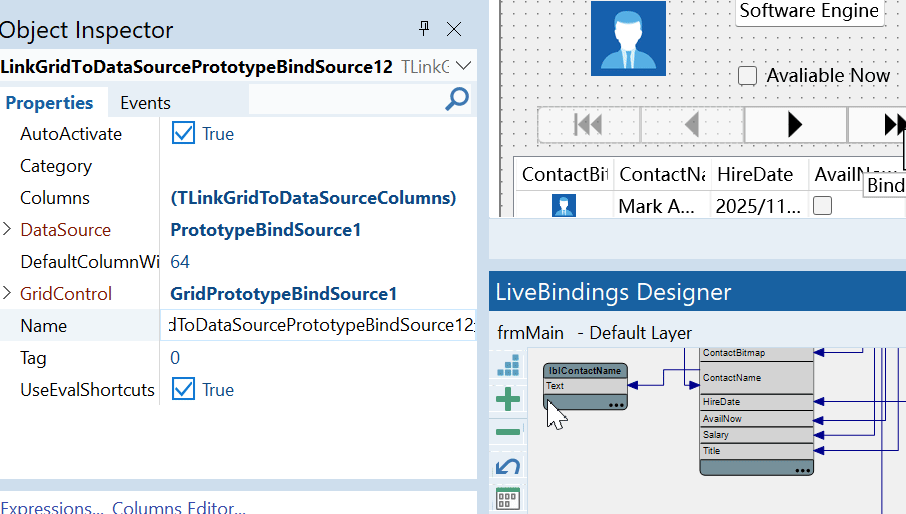Viewport: 906px width, 514px height.
Task: Click the Name property value field
Action: click(x=320, y=326)
